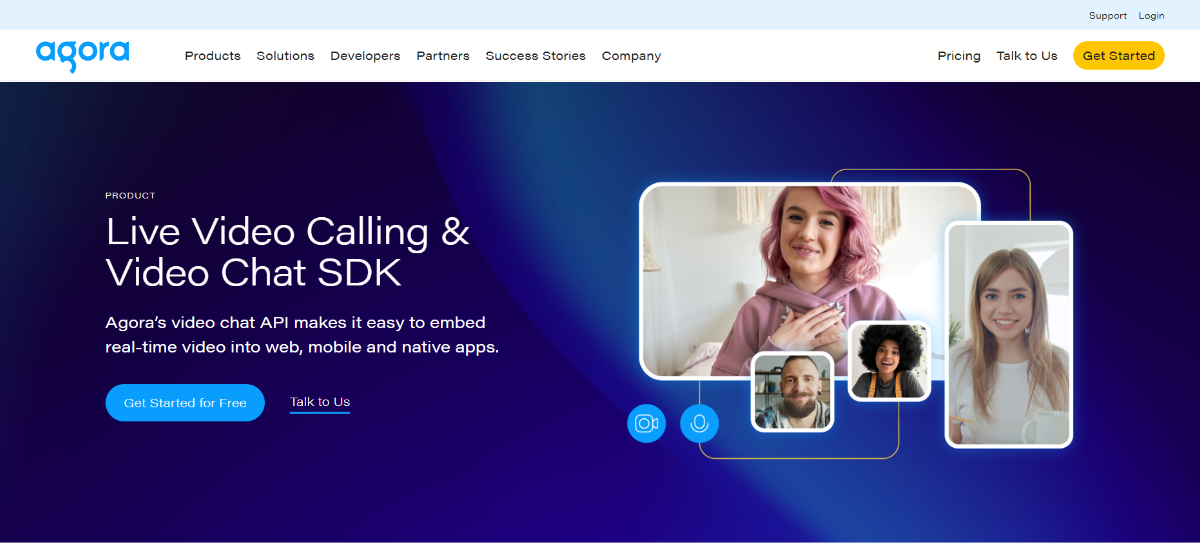The height and width of the screenshot is (543, 1200).
Task: Click the yellow Get Started button
Action: click(1119, 56)
